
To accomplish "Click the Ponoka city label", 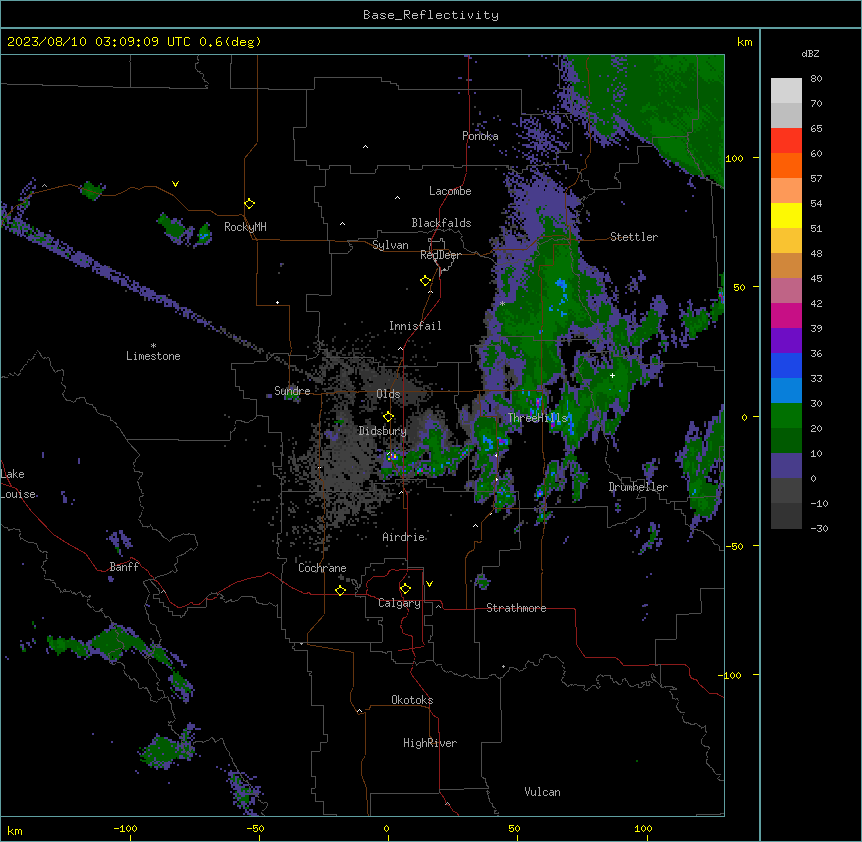I will pyautogui.click(x=480, y=136).
